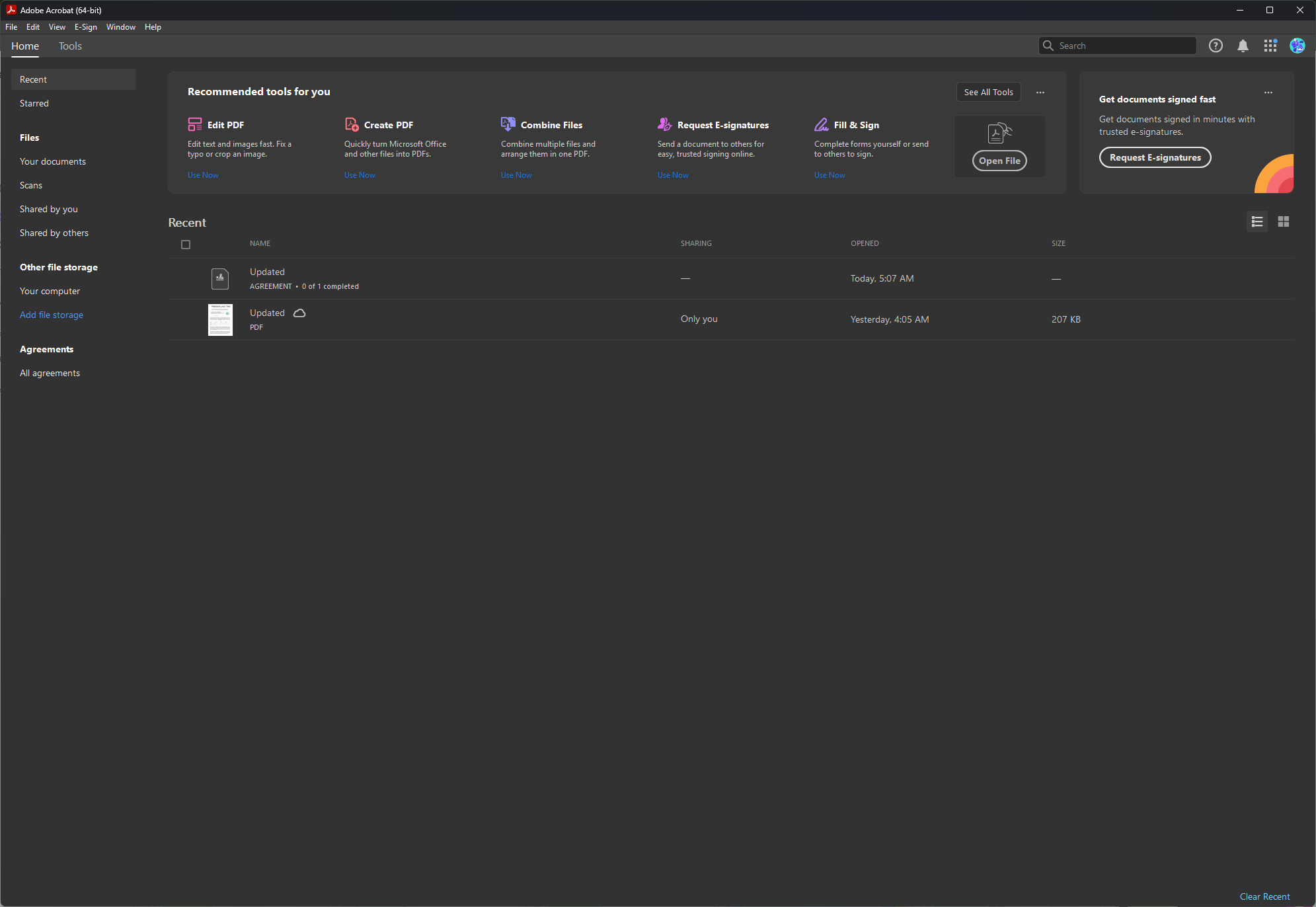Open more options on signed fast card
The image size is (1316, 907).
coord(1268,93)
